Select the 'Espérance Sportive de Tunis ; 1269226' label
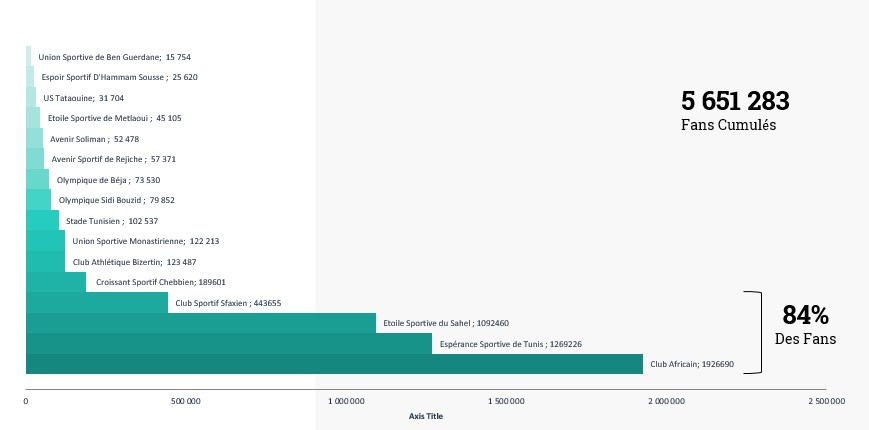869x430 pixels. pos(511,344)
